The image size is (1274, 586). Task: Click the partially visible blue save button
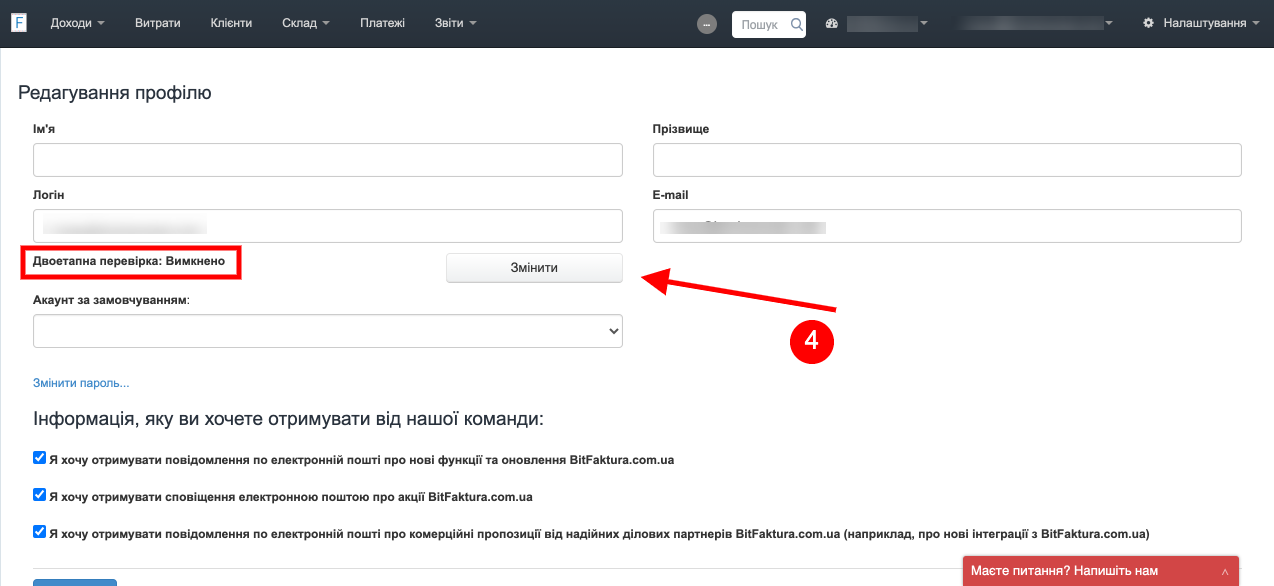75,582
